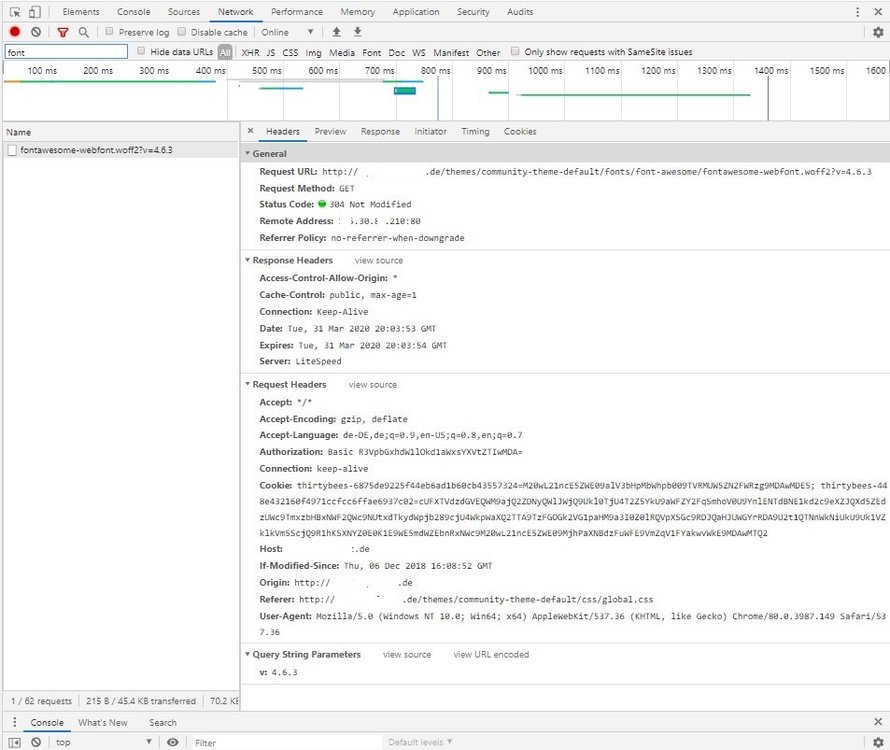Clear the network log
The width and height of the screenshot is (890, 750).
[x=36, y=32]
